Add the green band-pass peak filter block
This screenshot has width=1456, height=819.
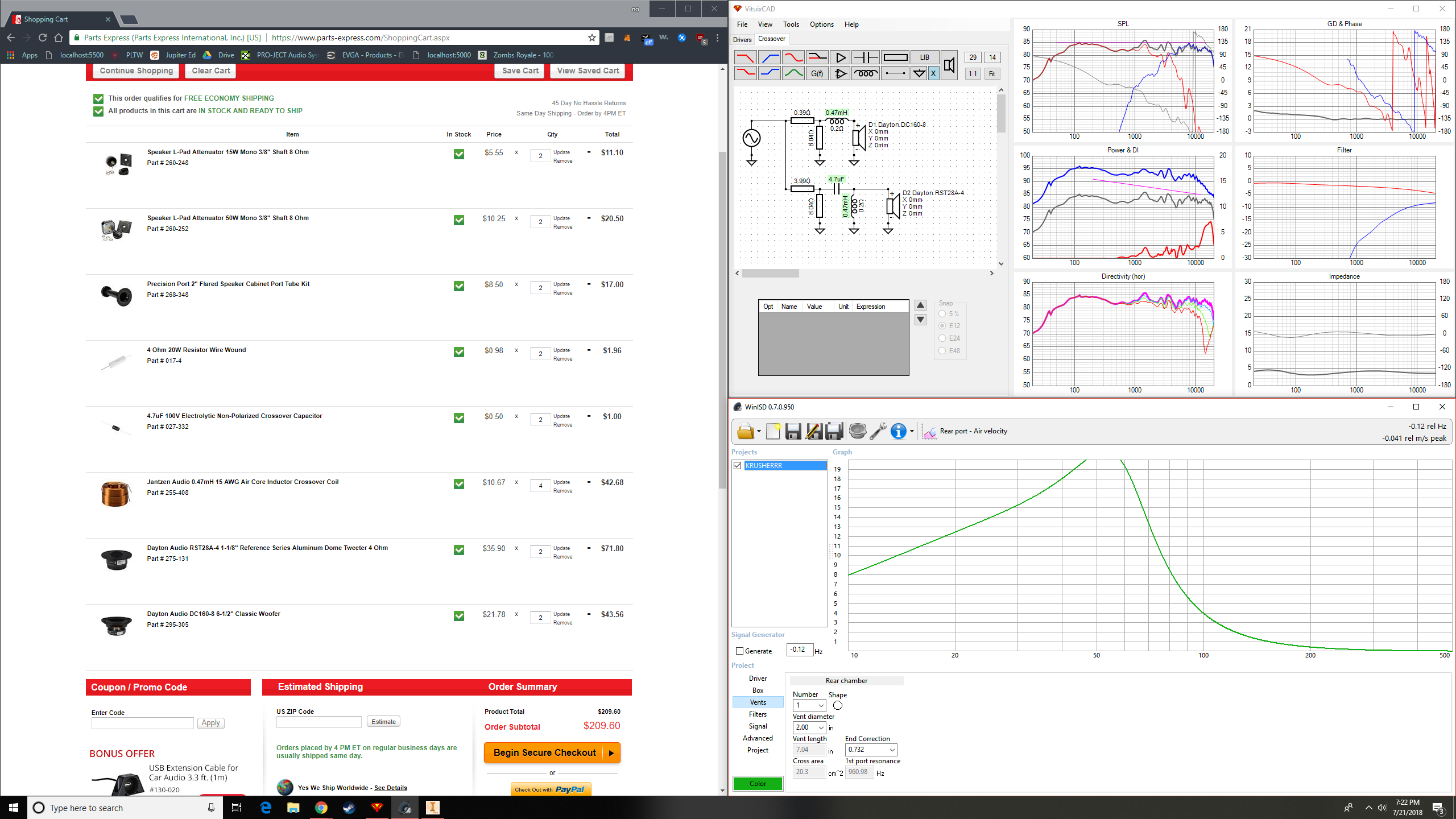(793, 73)
